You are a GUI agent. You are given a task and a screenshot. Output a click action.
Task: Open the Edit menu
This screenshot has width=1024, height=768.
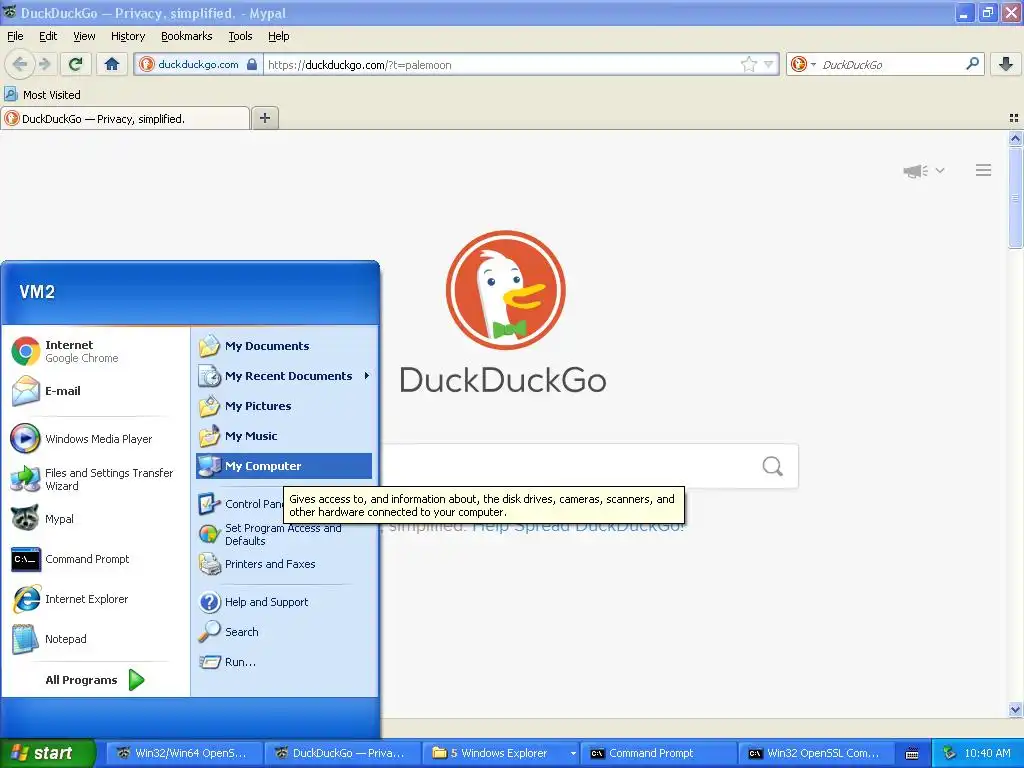point(48,36)
